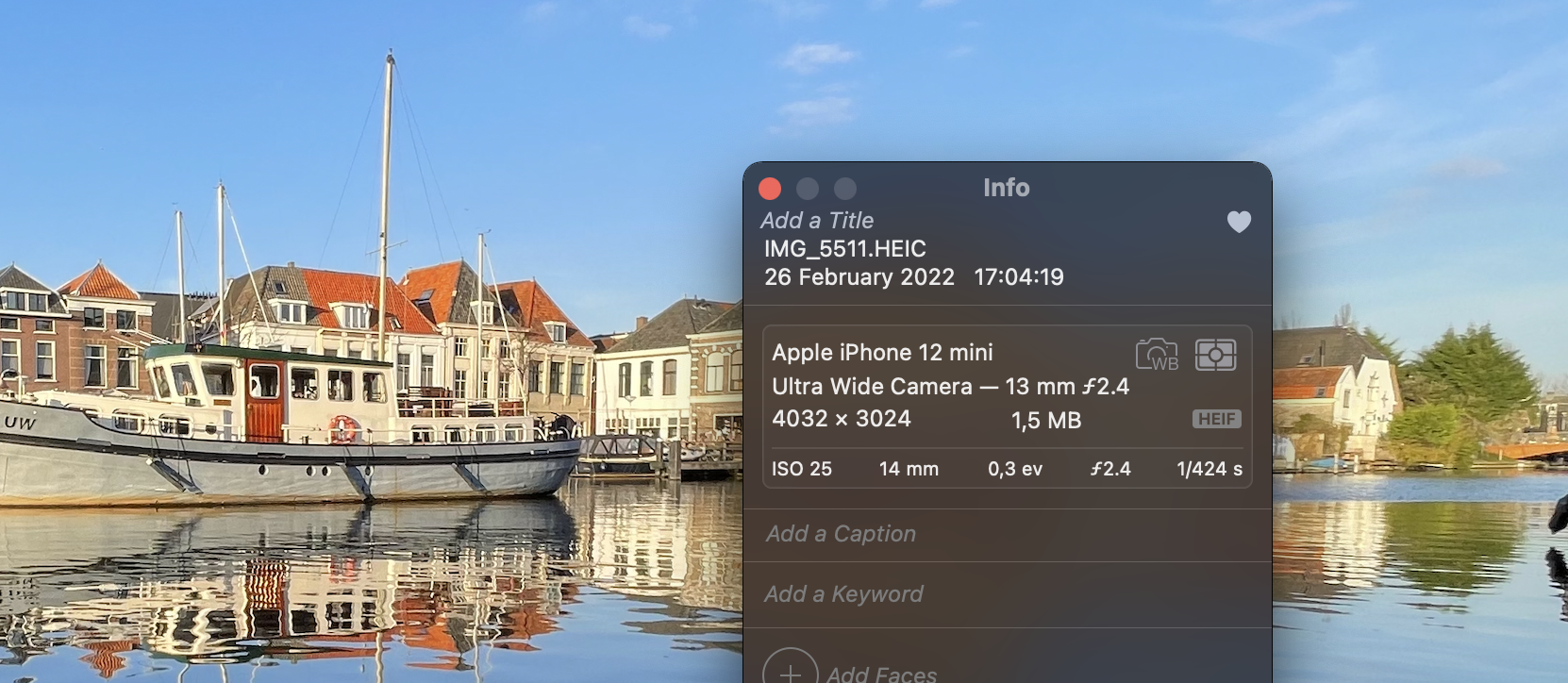Click the white balance camera icon
This screenshot has height=683, width=1568.
(1157, 355)
